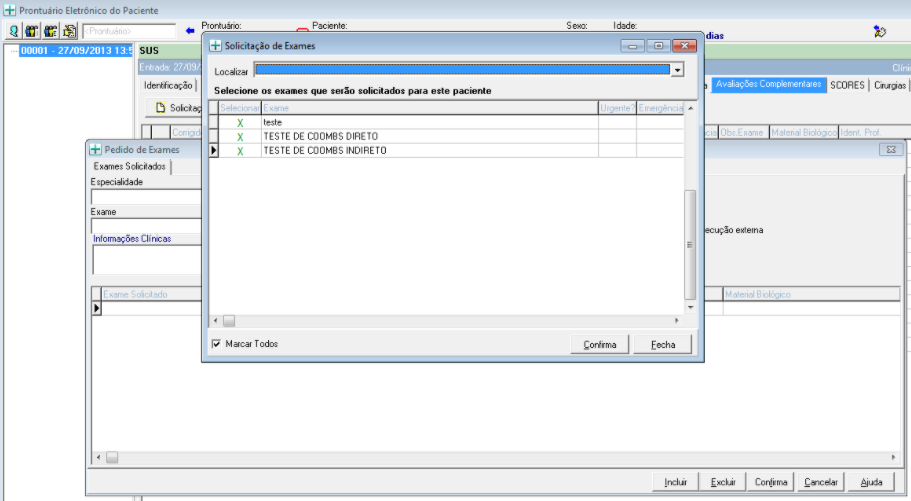911x501 pixels.
Task: Close the Pedido de Exames window
Action: pos(891,149)
